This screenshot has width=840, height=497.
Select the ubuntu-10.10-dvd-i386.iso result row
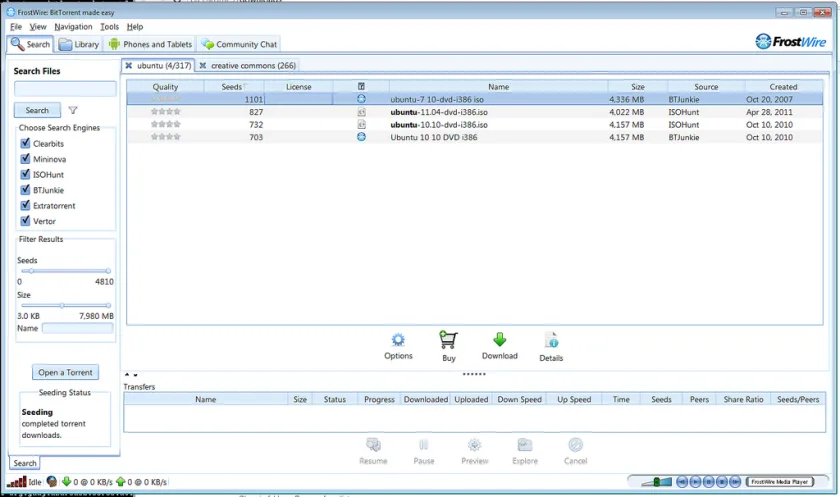click(475, 124)
